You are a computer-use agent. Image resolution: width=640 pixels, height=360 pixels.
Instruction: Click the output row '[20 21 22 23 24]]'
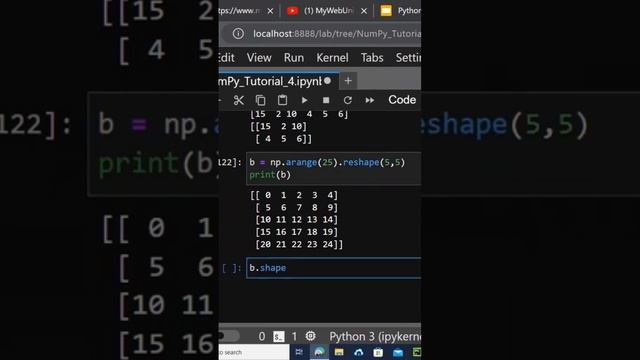pyautogui.click(x=299, y=244)
